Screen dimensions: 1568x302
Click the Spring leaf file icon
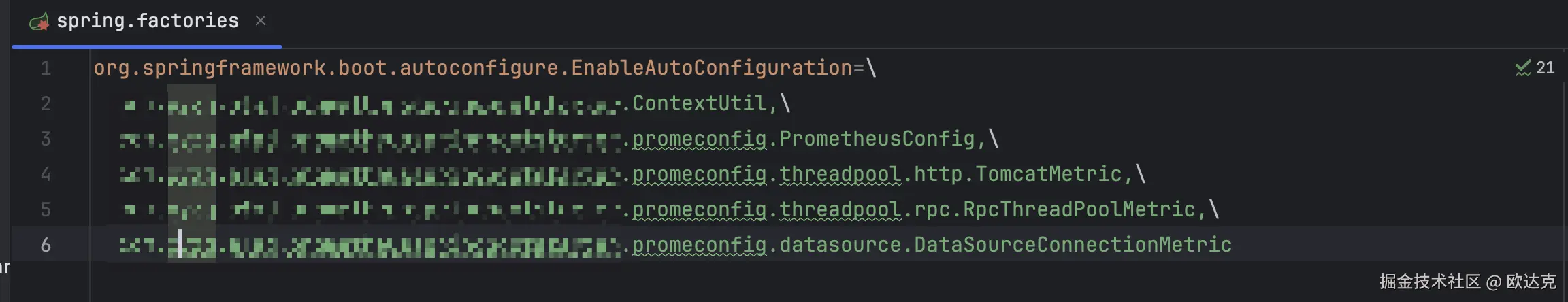click(39, 22)
